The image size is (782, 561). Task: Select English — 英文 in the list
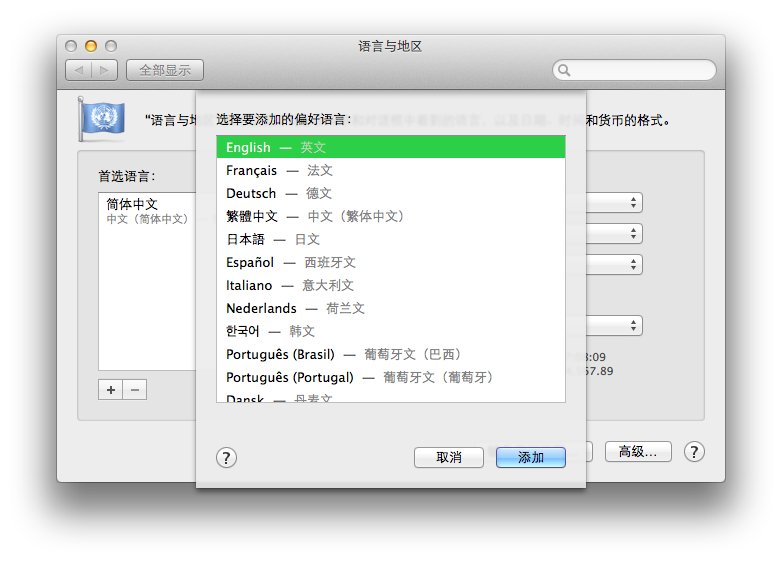tap(391, 147)
